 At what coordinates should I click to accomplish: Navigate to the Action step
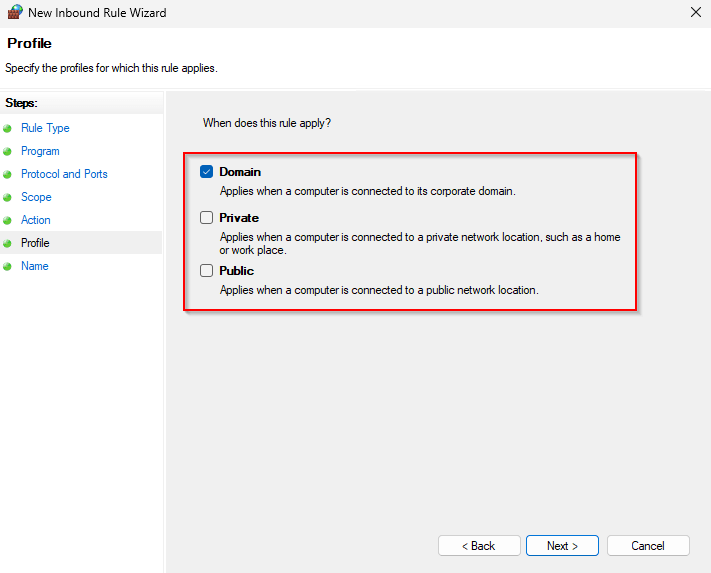(x=36, y=220)
